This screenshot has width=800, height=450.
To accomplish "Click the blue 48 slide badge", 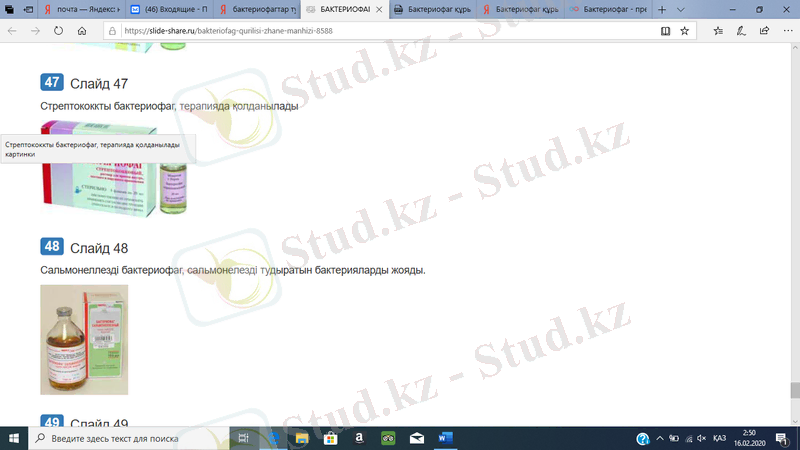I will [52, 246].
